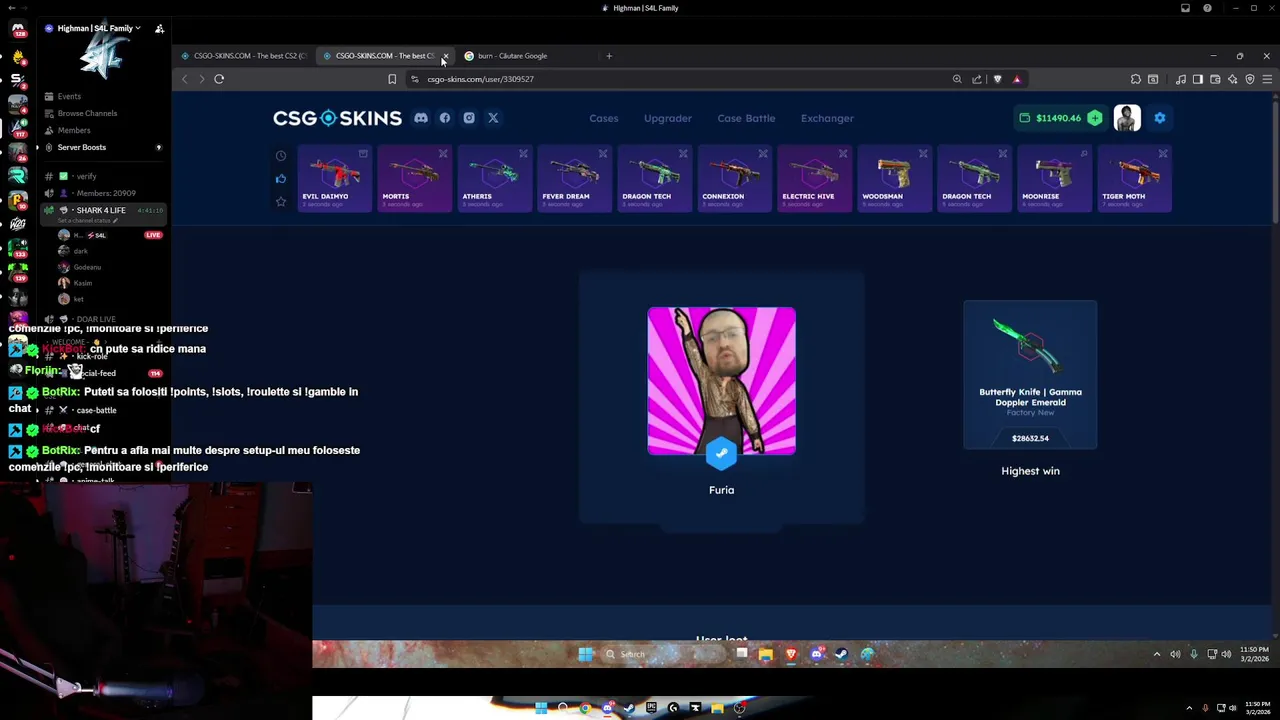Open the Woodsman drop card

click(x=894, y=179)
